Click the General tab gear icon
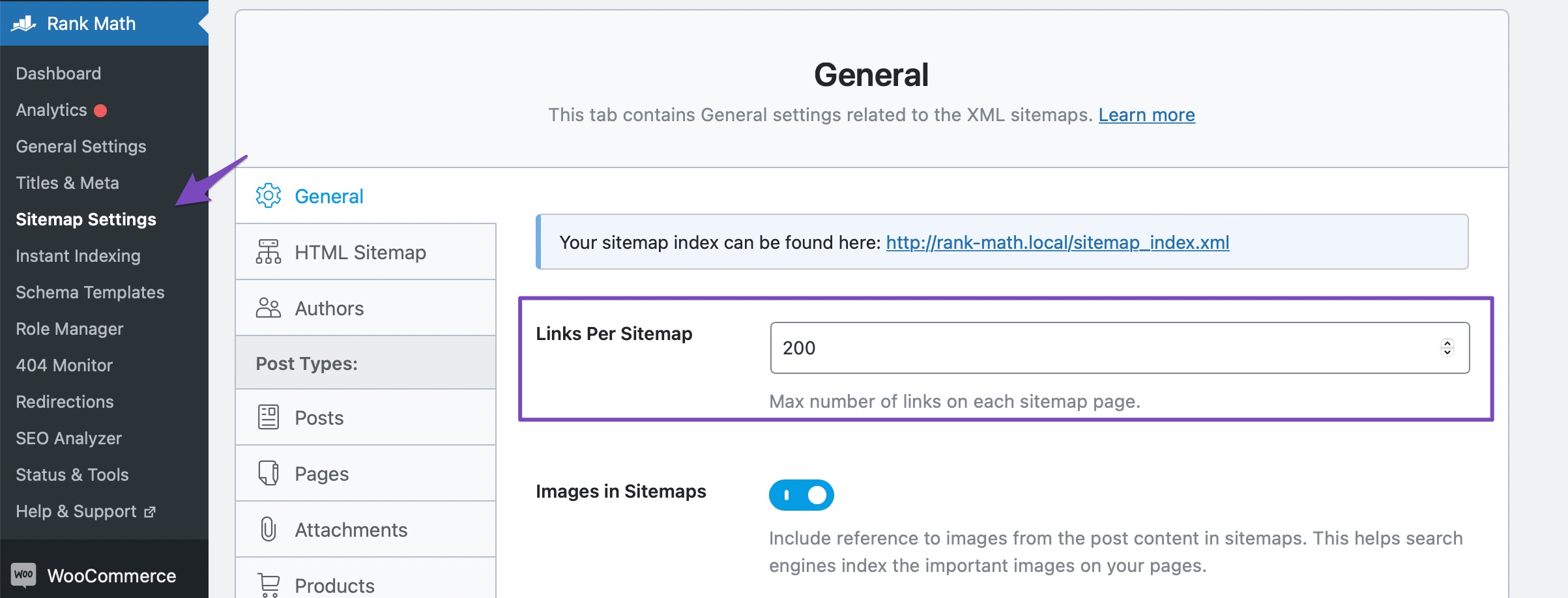The image size is (1568, 598). (x=269, y=196)
